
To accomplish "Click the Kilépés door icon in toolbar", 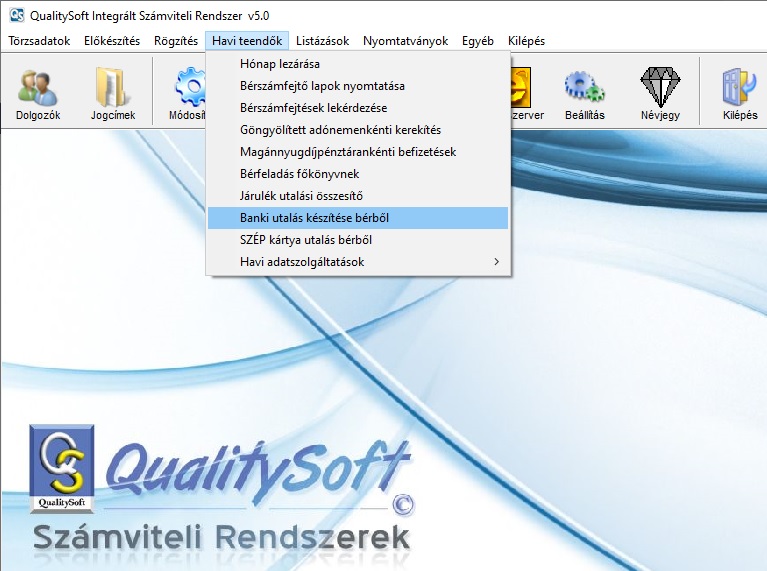I will coord(739,92).
